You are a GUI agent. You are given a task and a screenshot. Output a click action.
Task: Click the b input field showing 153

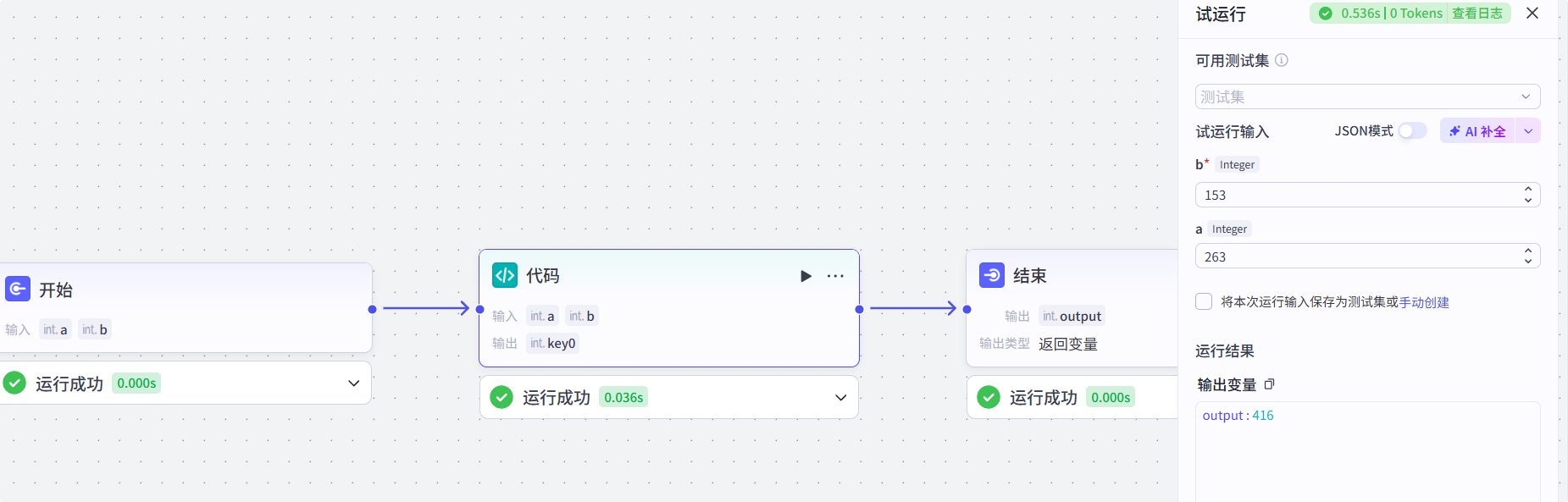(1368, 195)
